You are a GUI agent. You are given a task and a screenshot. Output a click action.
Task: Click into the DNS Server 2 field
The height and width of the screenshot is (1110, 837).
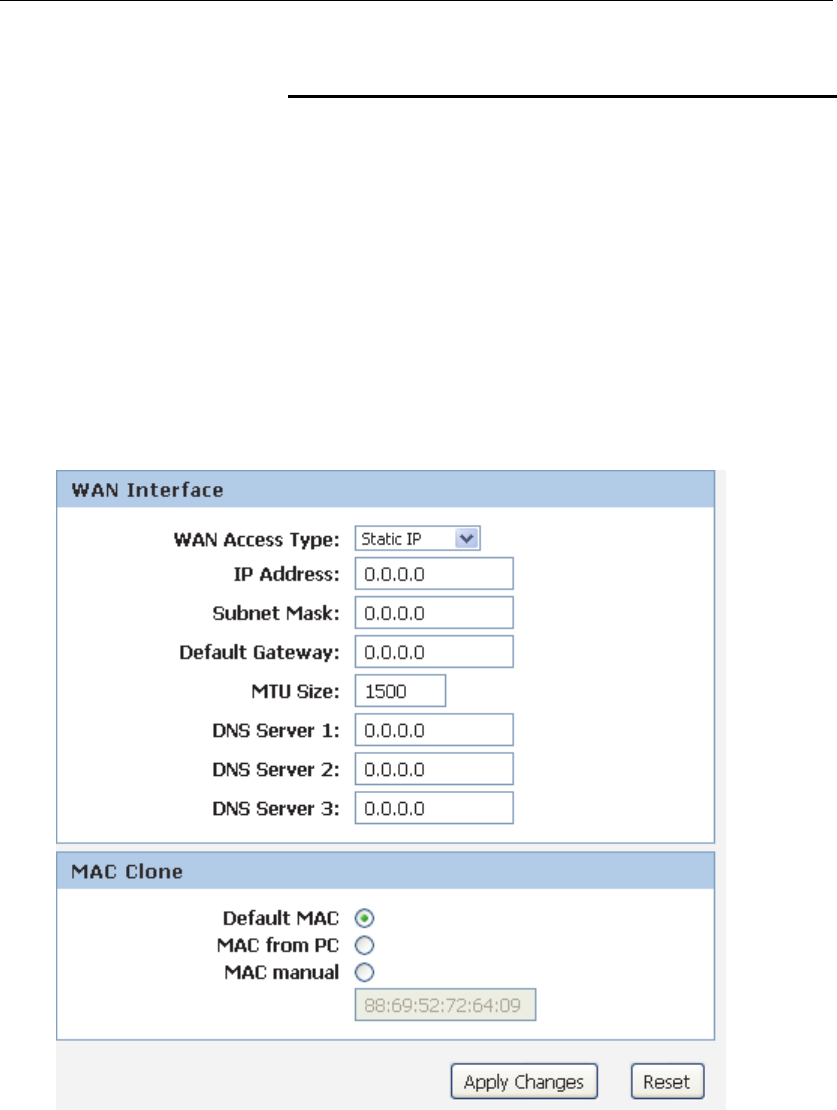pos(433,769)
